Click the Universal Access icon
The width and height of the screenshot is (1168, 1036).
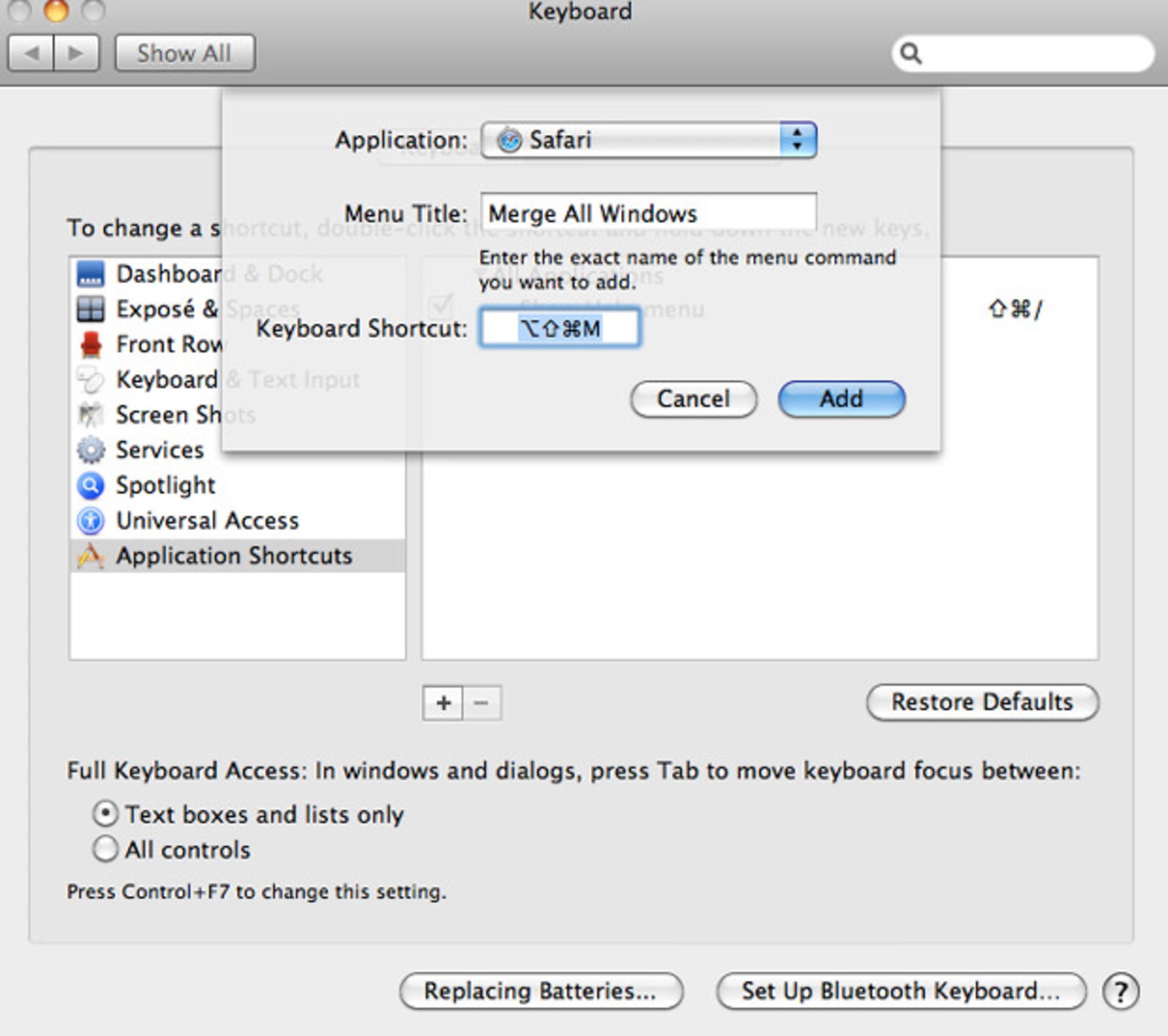click(91, 521)
